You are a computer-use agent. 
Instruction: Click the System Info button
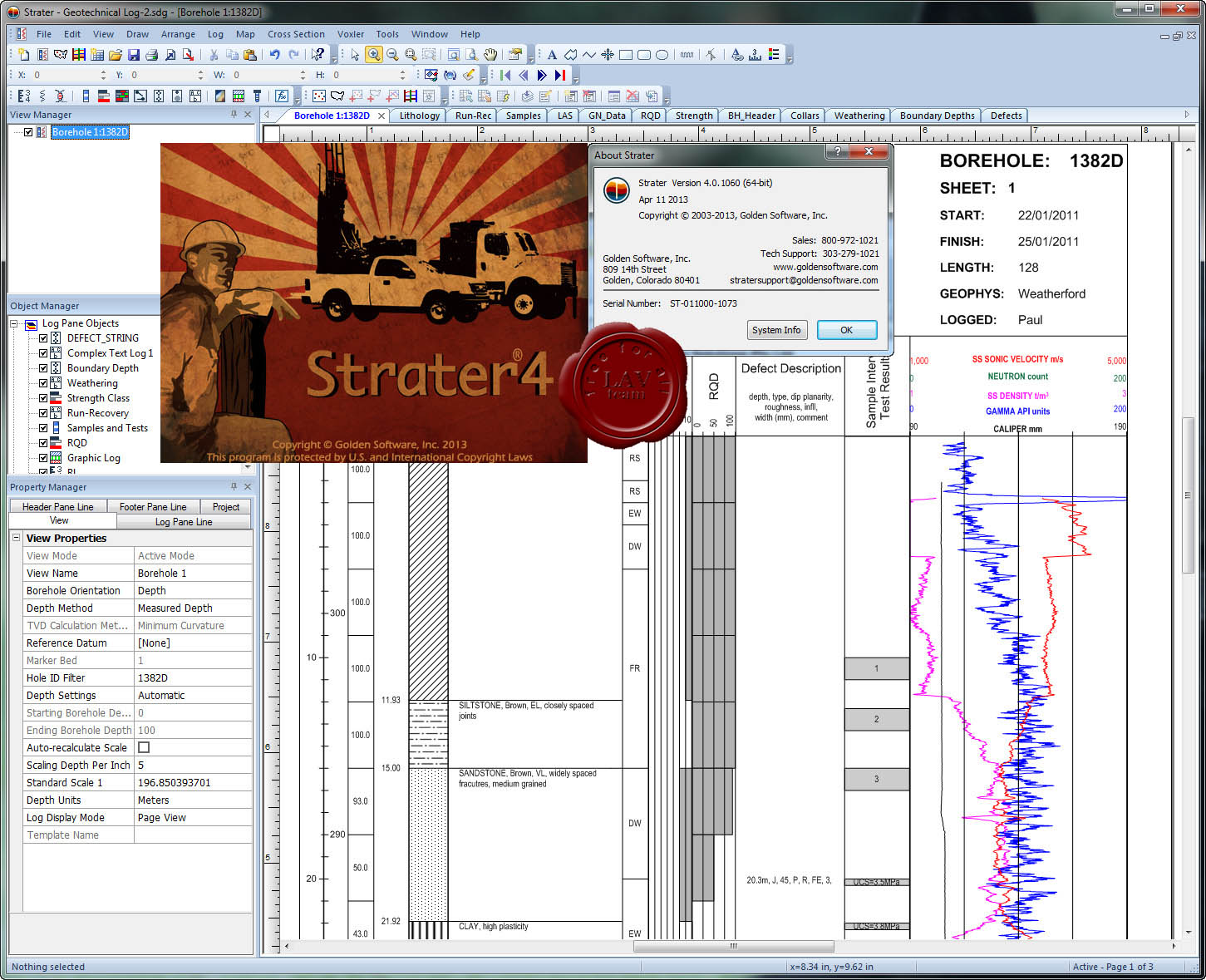pos(776,330)
